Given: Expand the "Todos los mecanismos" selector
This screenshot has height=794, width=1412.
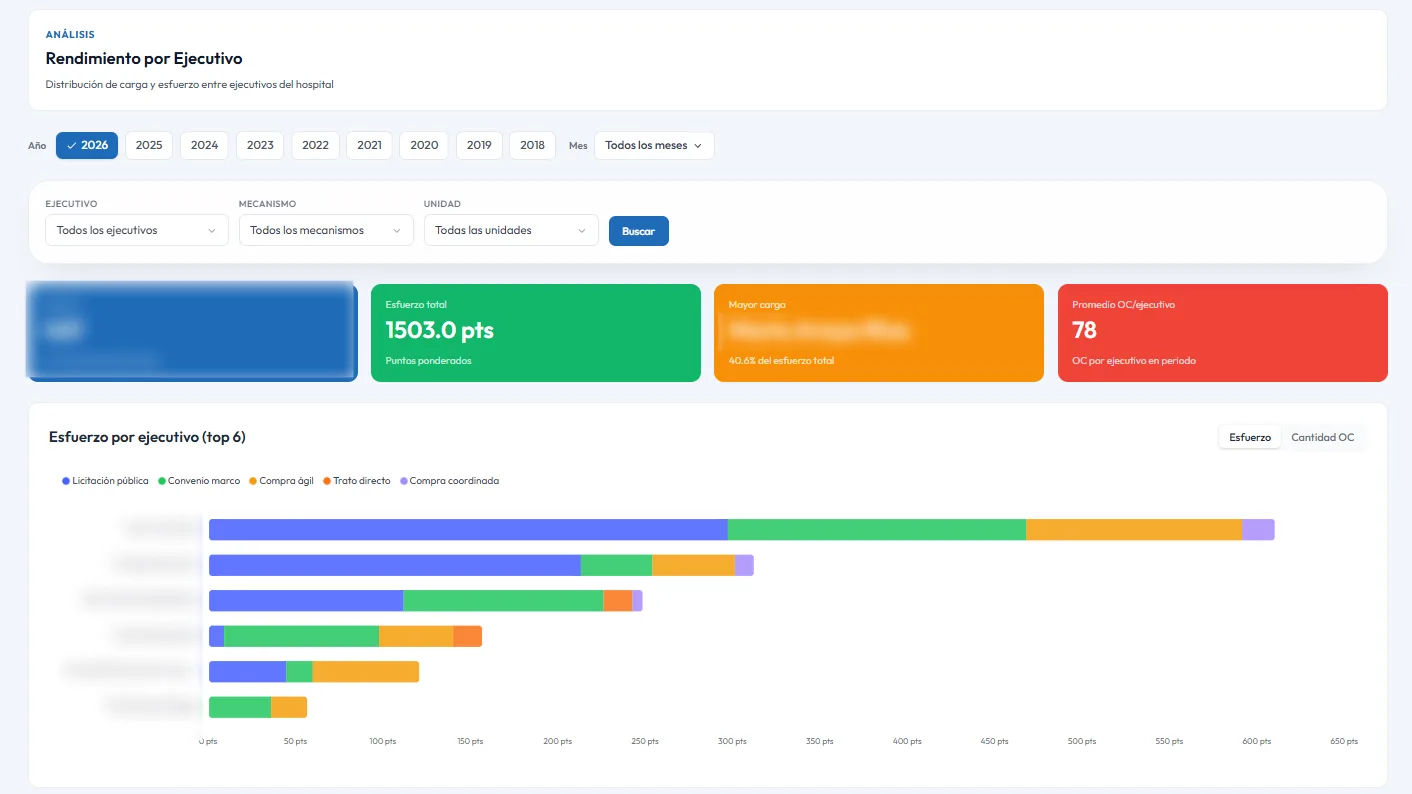Looking at the screenshot, I should click(x=326, y=230).
